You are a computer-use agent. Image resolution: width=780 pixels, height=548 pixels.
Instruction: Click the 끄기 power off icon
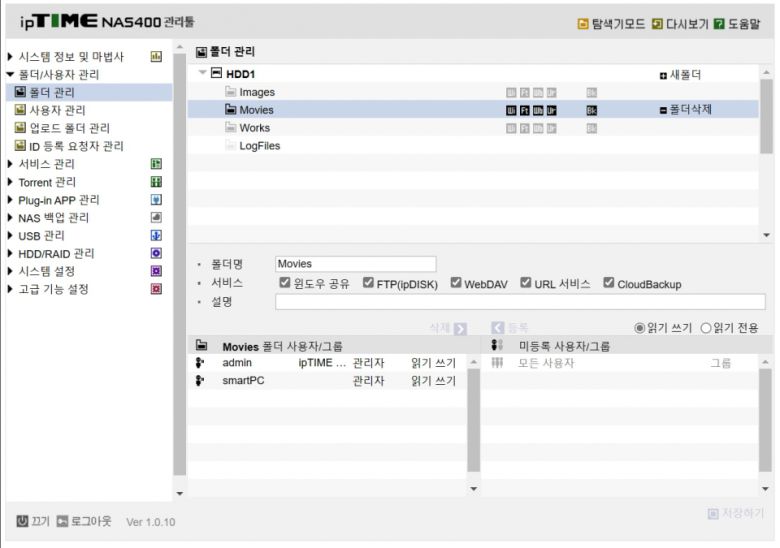click(22, 521)
